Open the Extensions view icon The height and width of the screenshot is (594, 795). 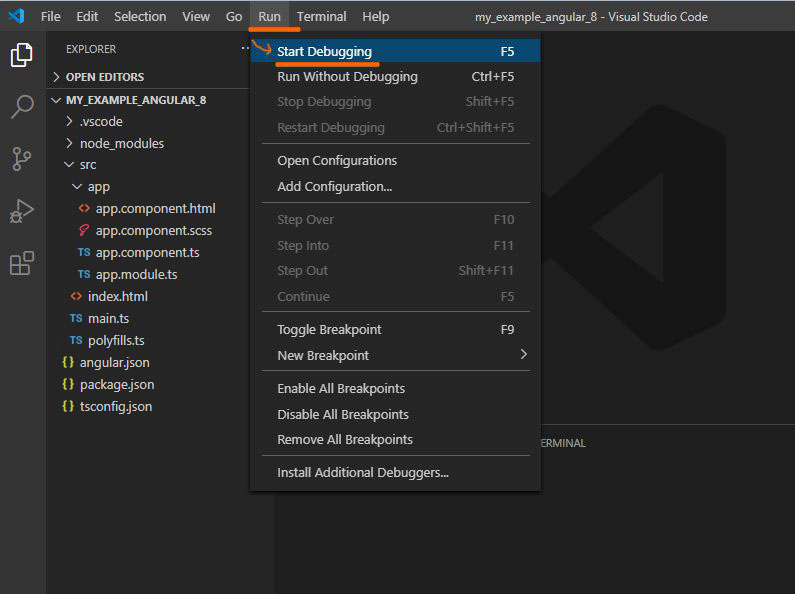tap(21, 264)
